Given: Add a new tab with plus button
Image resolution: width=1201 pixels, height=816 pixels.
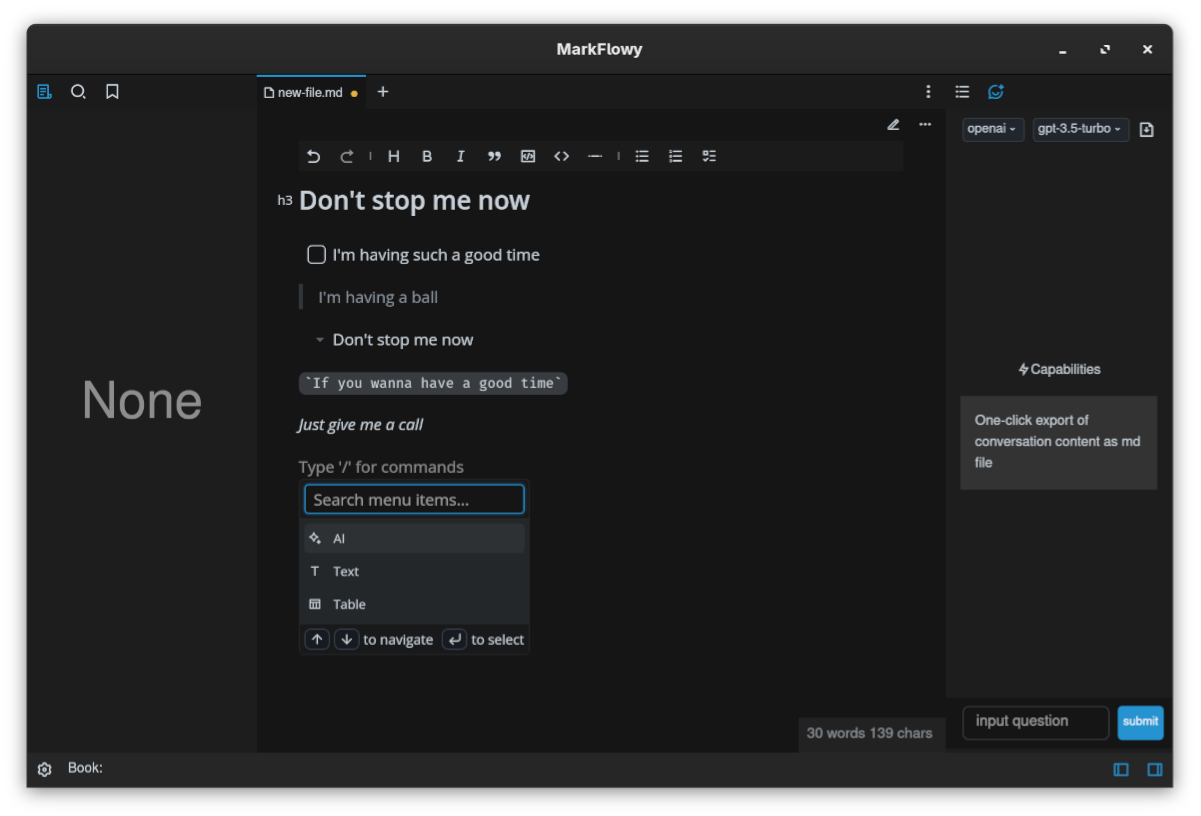Looking at the screenshot, I should tap(382, 92).
